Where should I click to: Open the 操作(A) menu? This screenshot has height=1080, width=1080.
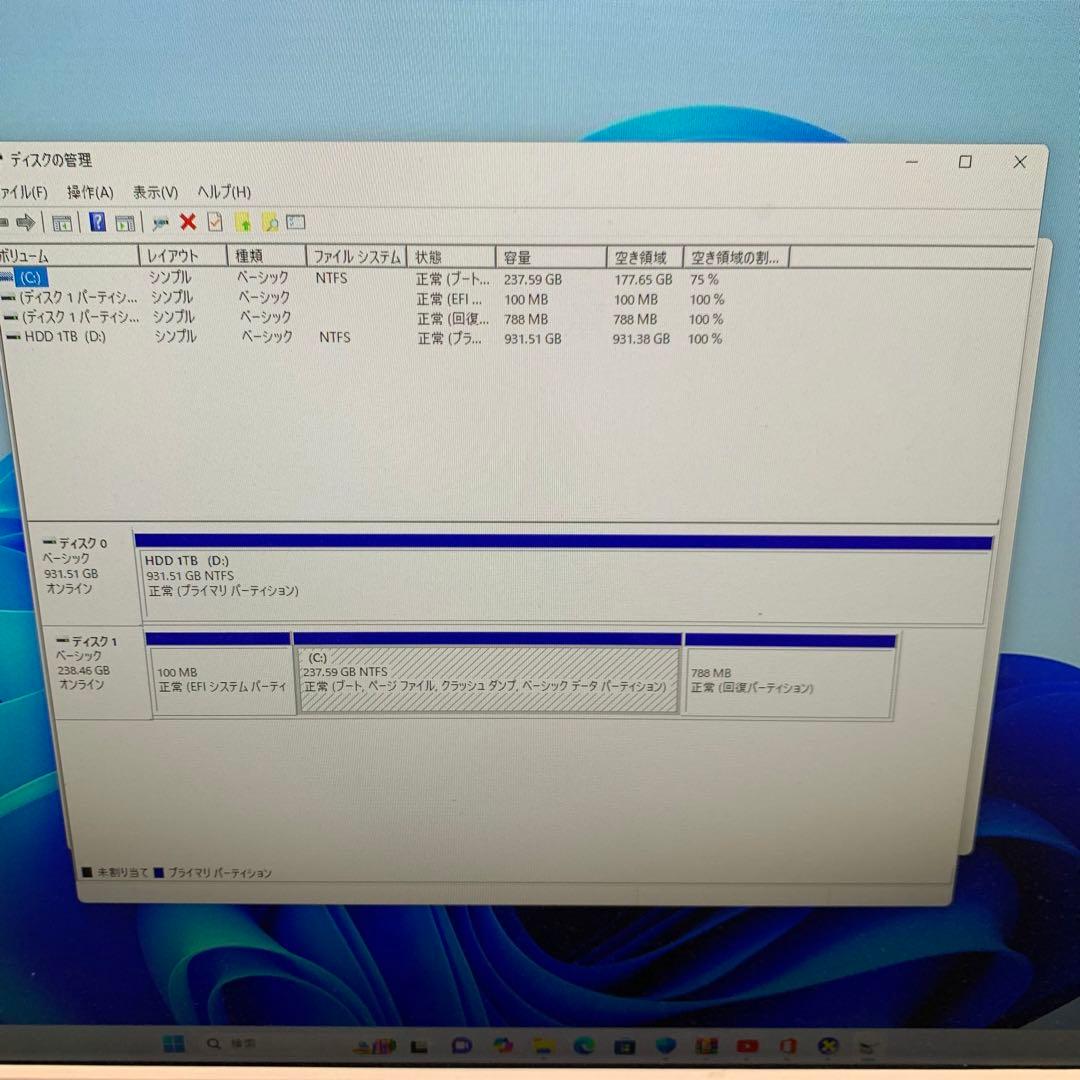tap(90, 192)
